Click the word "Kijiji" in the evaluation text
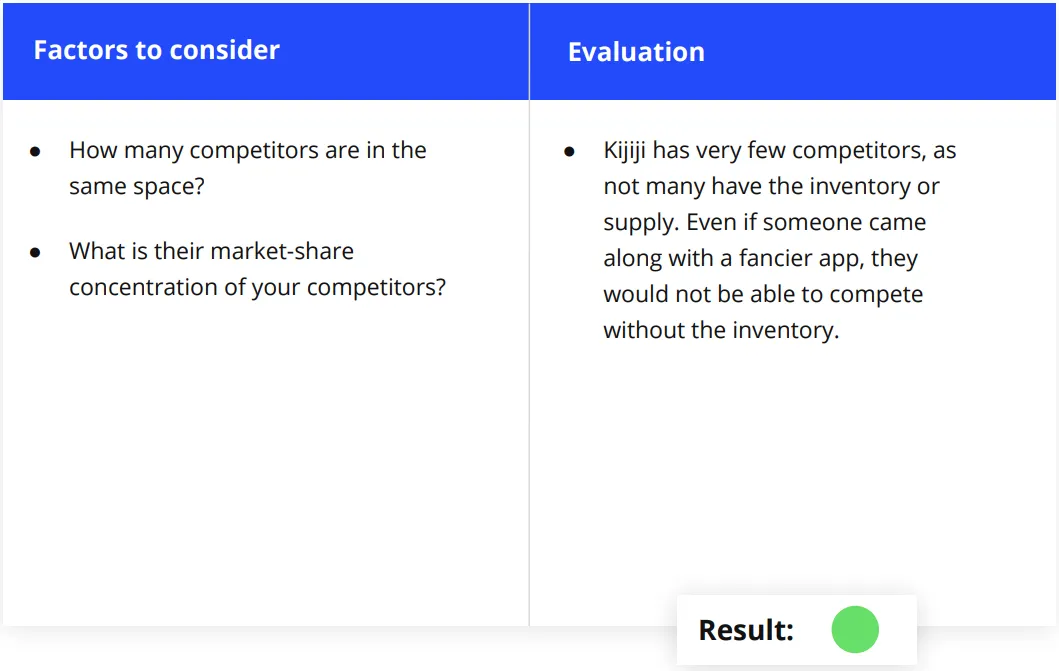 click(625, 151)
